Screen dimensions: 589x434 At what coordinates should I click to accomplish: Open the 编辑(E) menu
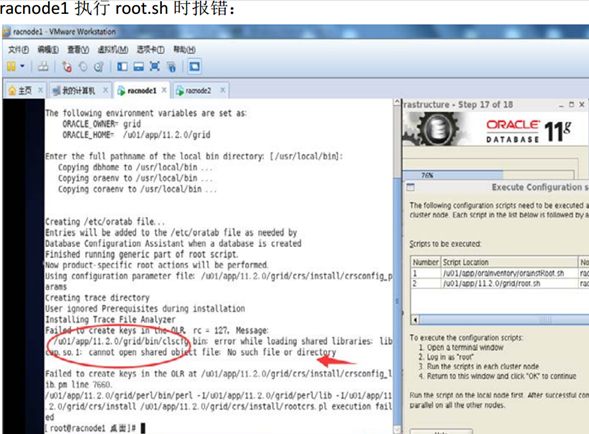click(x=48, y=49)
